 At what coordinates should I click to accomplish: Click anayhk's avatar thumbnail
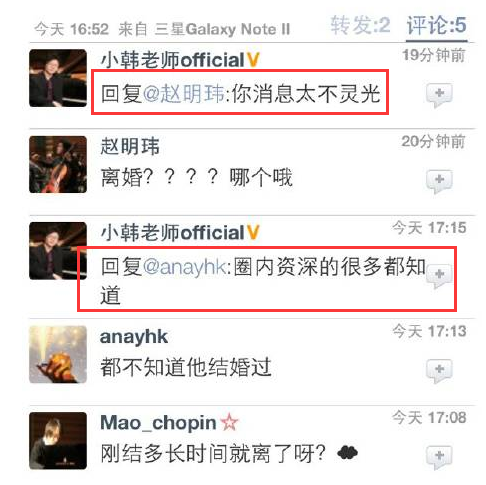58,355
